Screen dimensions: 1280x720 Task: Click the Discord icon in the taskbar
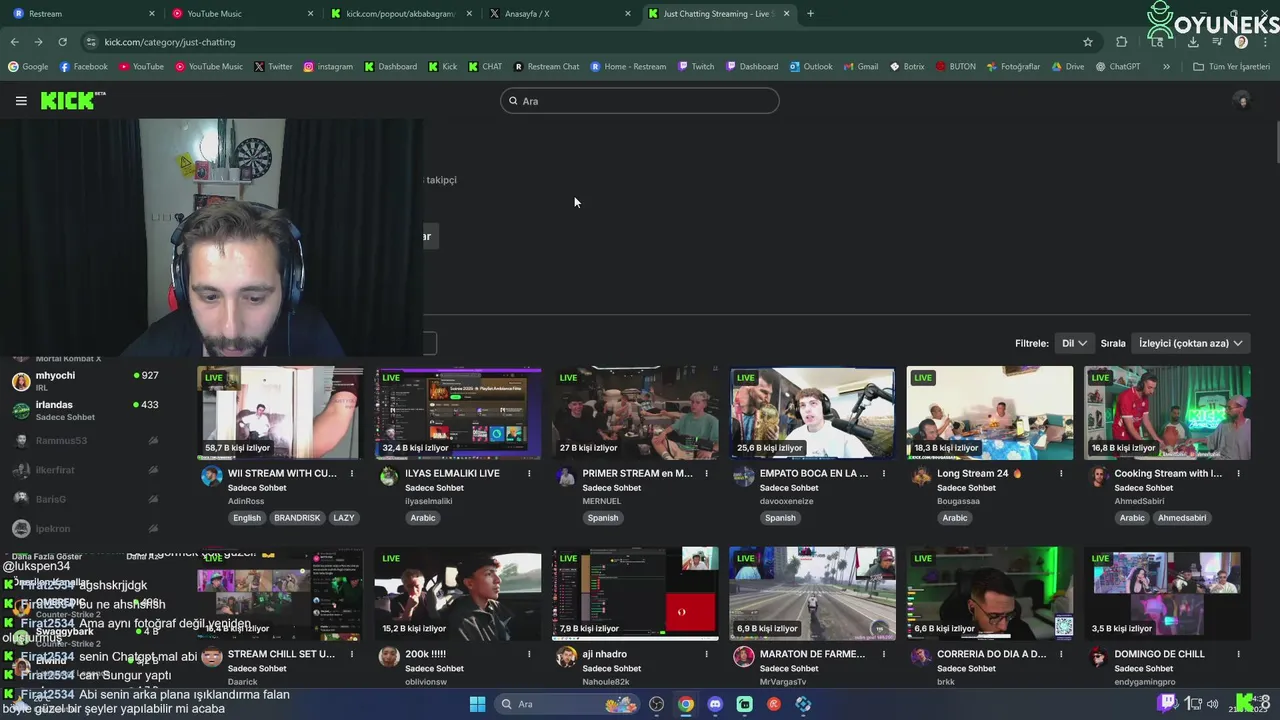click(715, 704)
